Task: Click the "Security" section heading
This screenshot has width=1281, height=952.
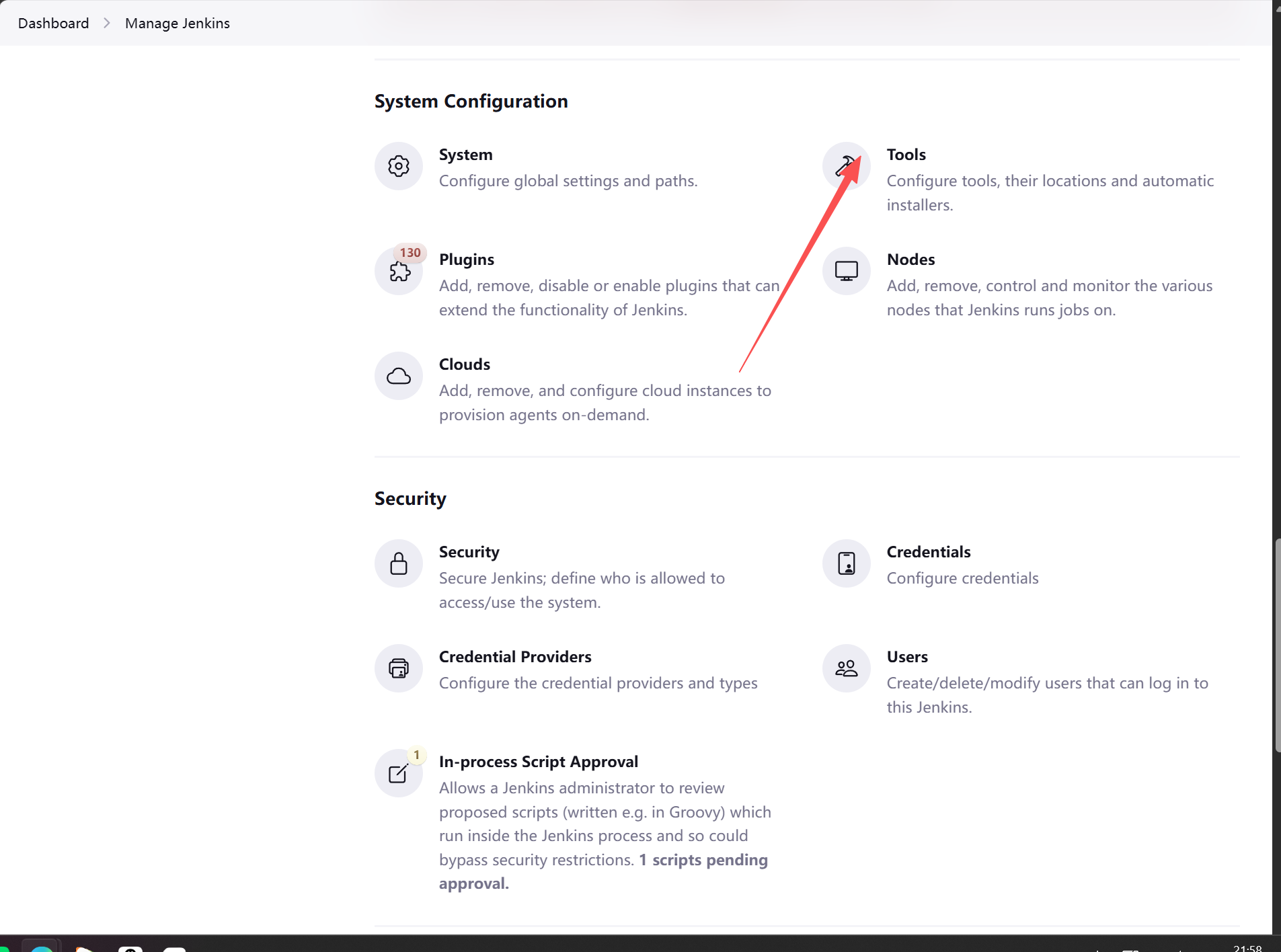Action: tap(410, 498)
